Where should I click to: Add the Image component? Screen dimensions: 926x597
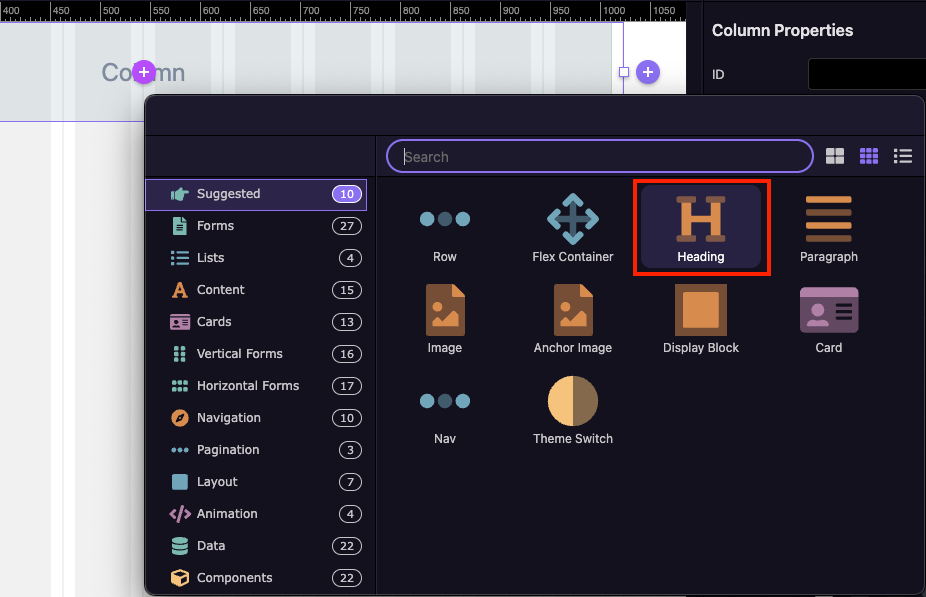pyautogui.click(x=445, y=320)
